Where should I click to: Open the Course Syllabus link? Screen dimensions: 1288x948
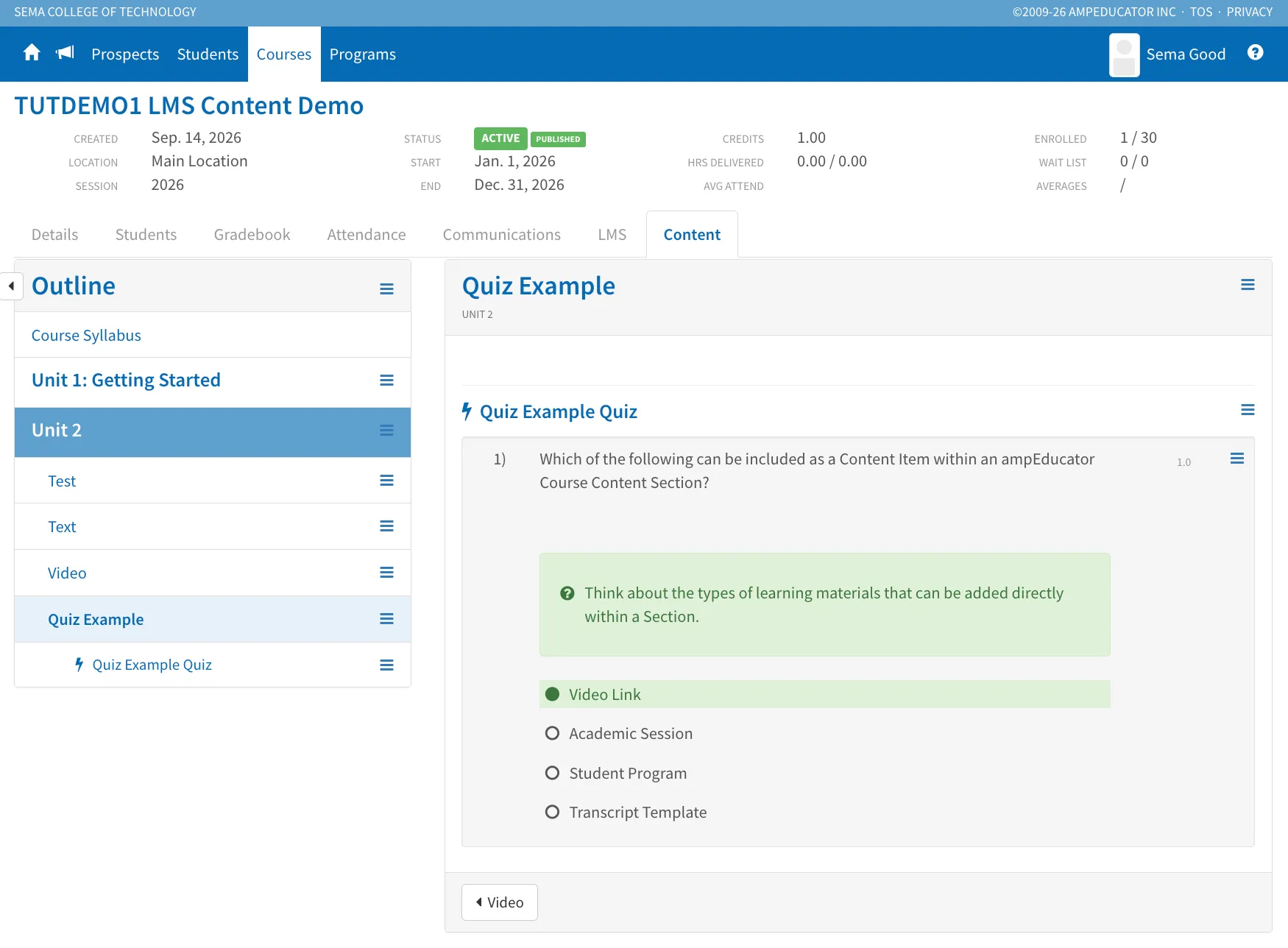coord(86,336)
